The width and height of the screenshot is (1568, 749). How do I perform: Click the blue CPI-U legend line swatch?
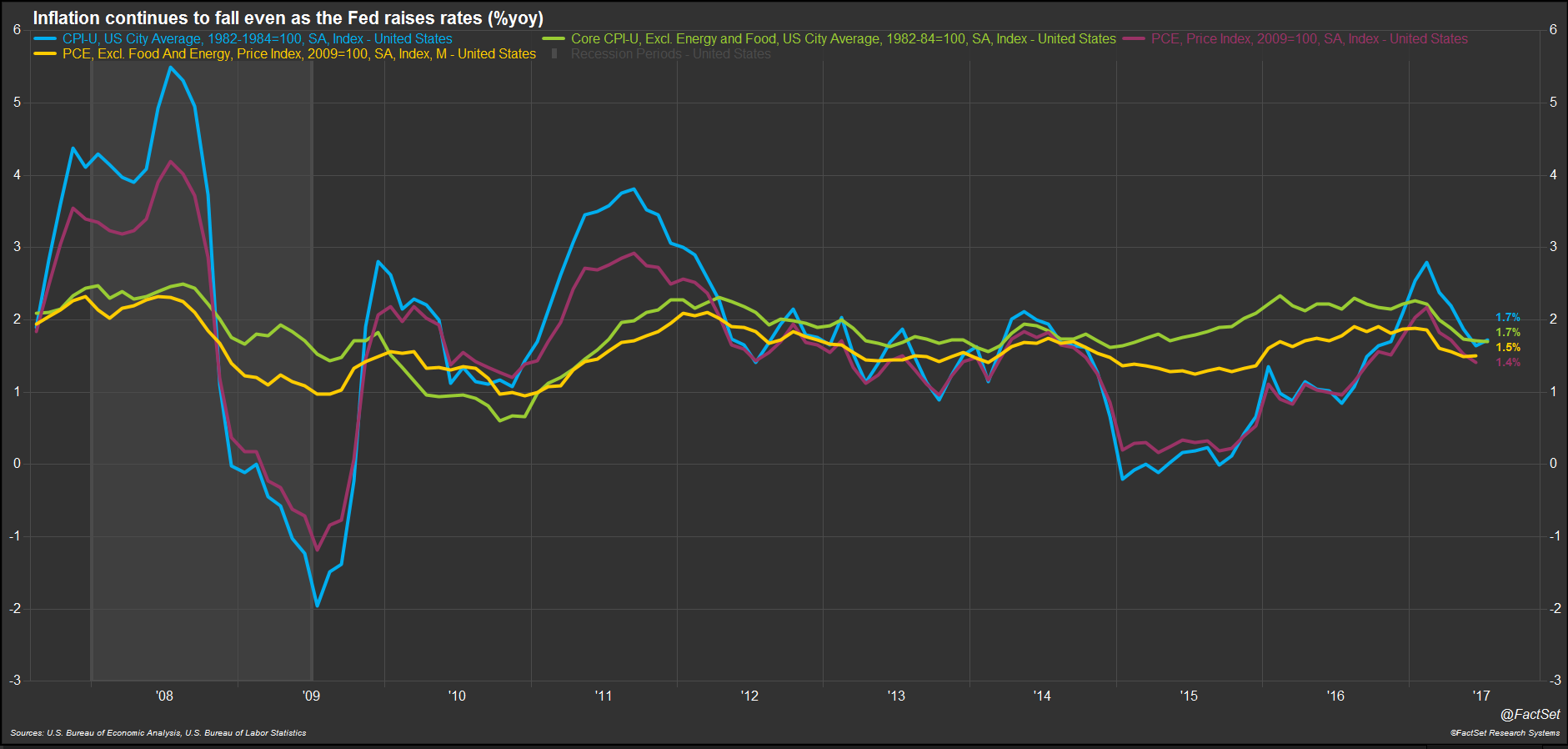[x=45, y=38]
